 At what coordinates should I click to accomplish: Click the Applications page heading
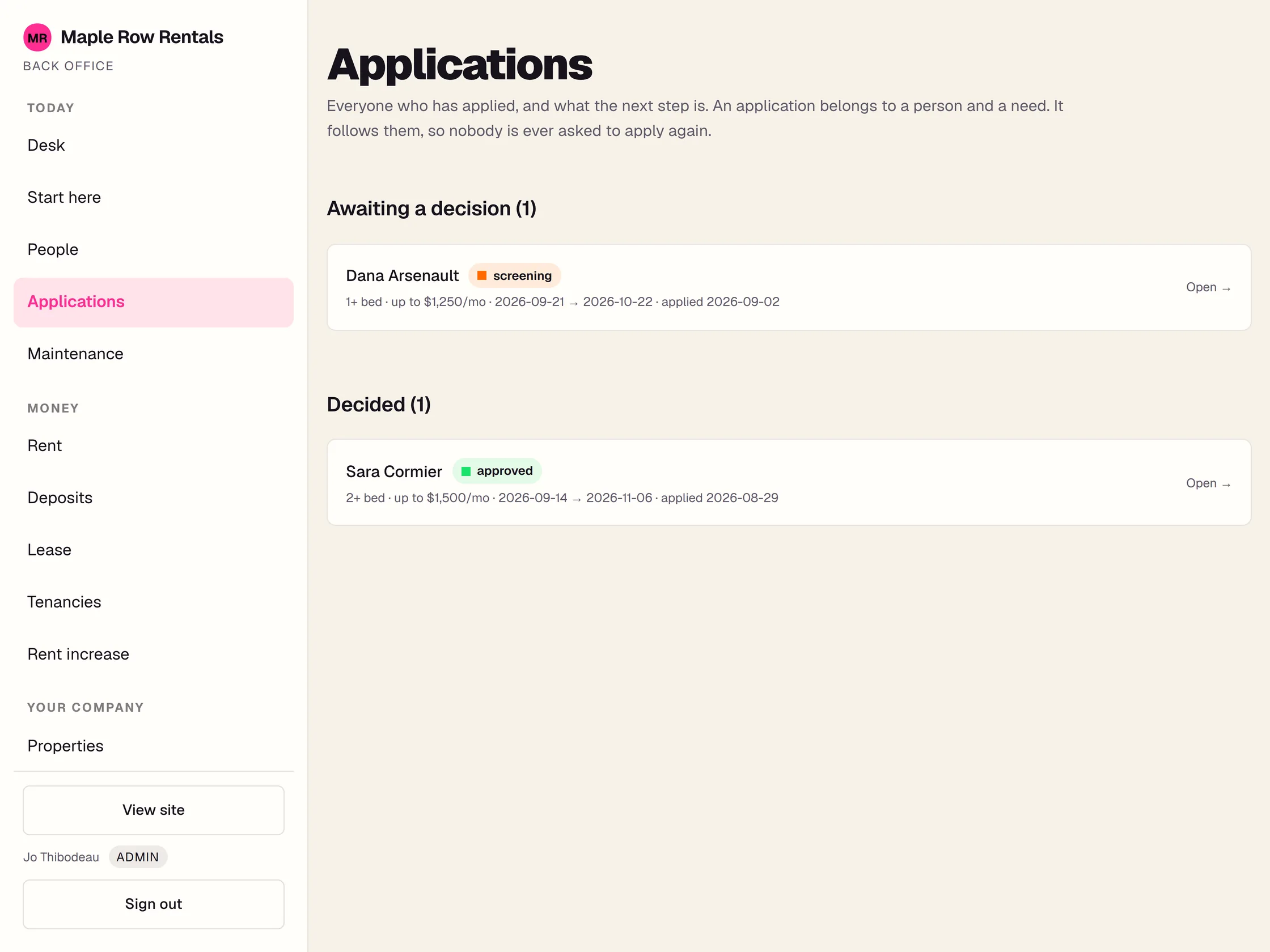[x=459, y=65]
